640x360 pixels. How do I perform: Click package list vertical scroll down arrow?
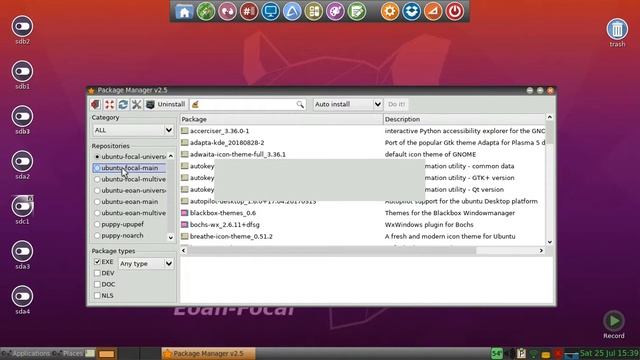(549, 242)
